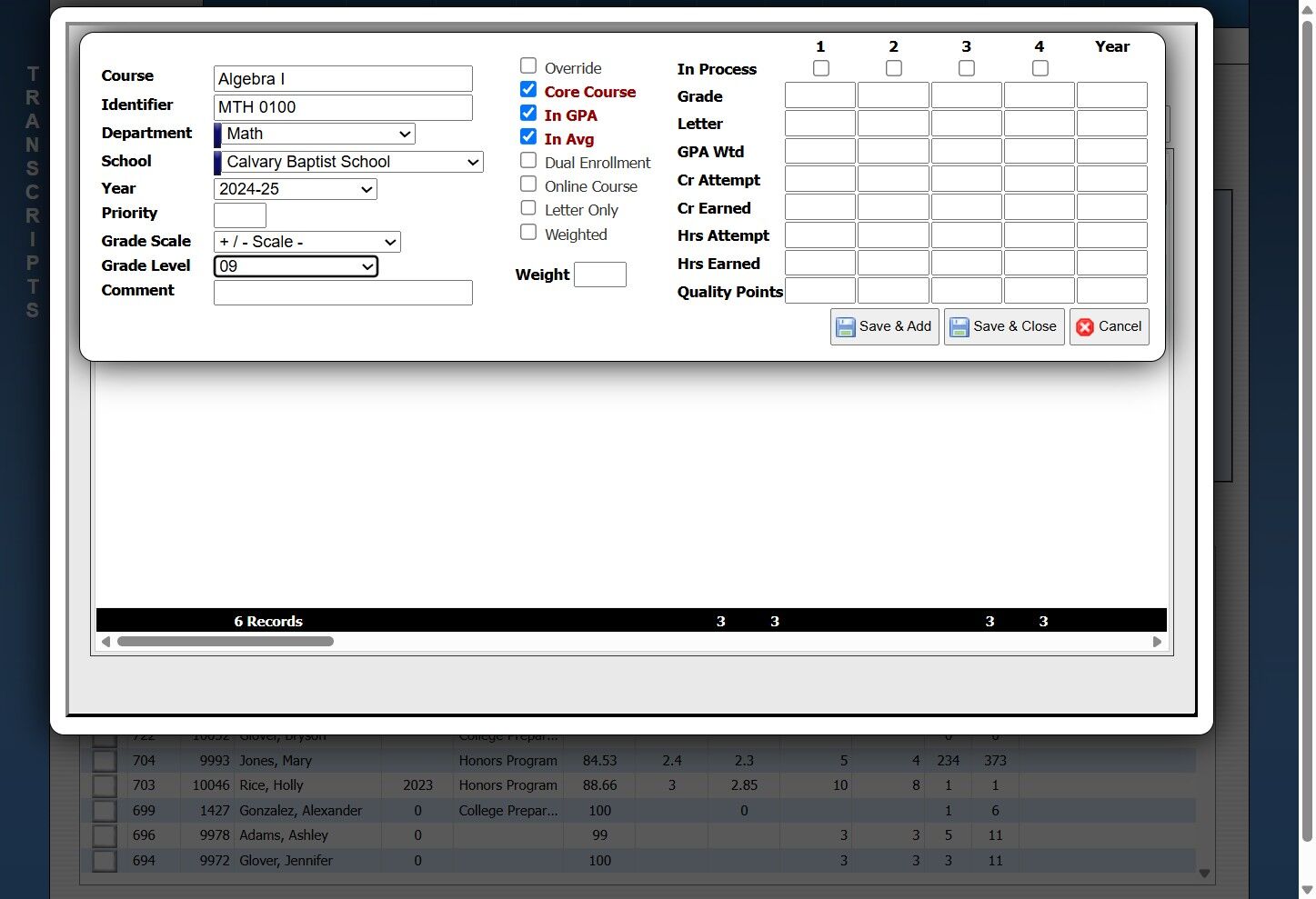Click student name Glover, Jennifer
This screenshot has height=899, width=1316.
[286, 861]
